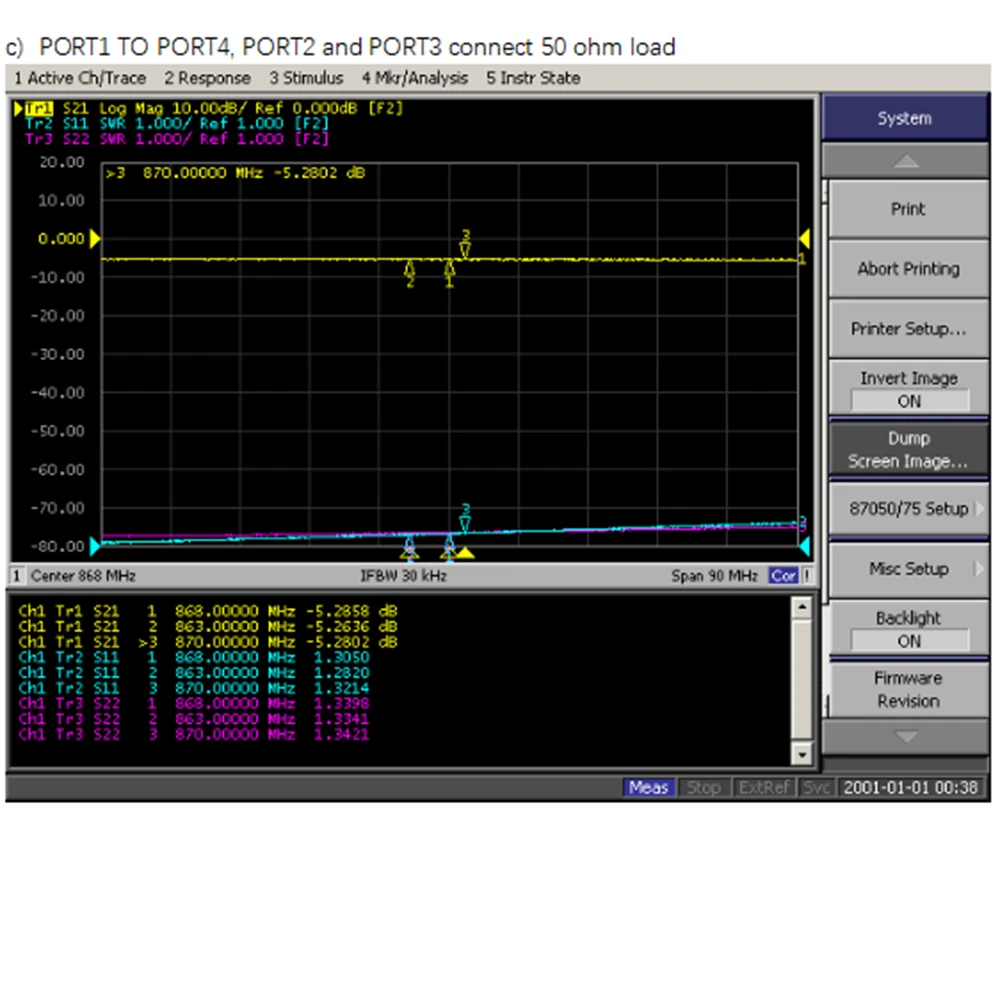
Task: Click cyan reference arrow at bottom right
Action: click(805, 547)
